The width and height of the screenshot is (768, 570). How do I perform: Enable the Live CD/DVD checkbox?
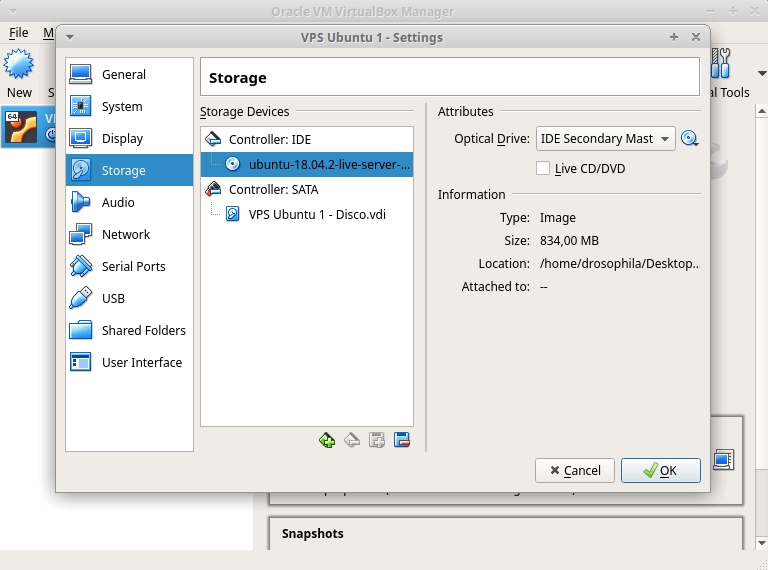click(x=544, y=168)
